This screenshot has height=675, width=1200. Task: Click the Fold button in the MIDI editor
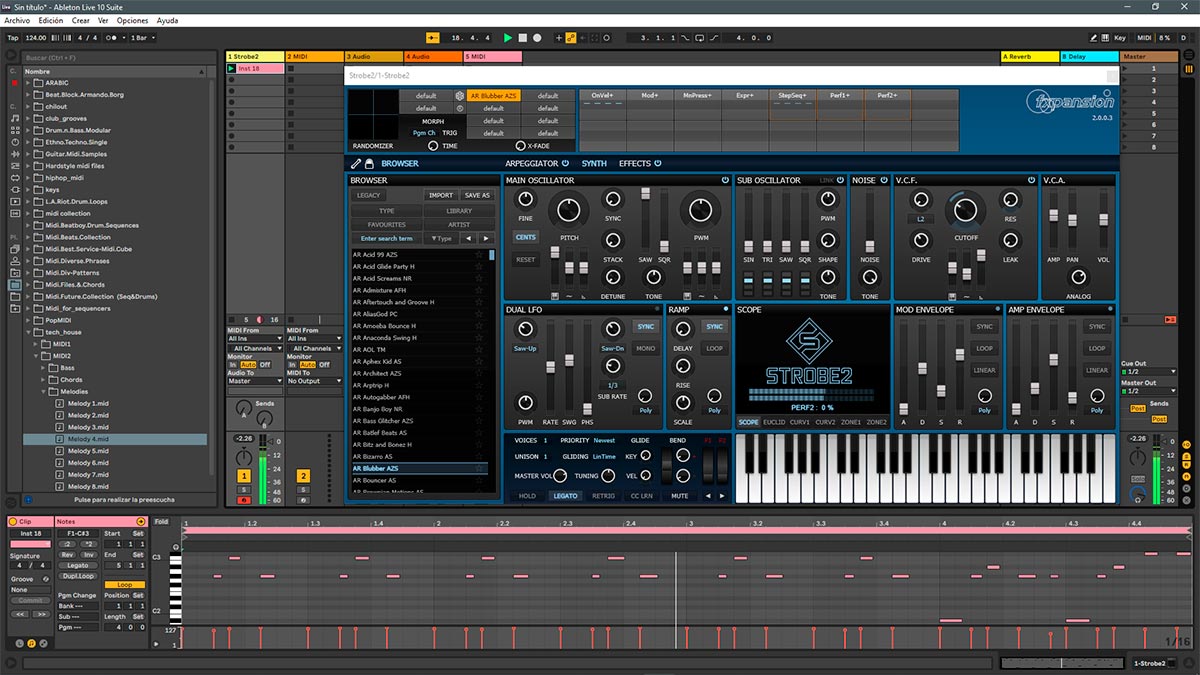(x=162, y=521)
